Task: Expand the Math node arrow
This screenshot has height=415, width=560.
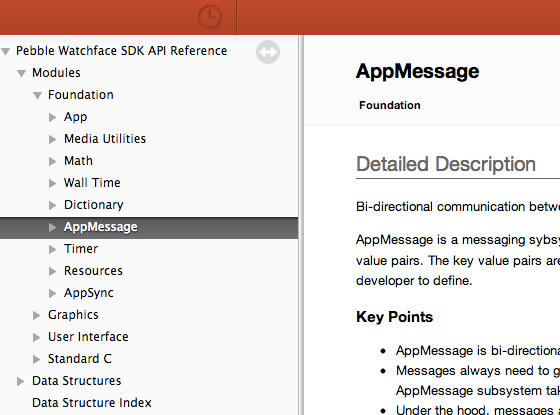Action: tap(52, 161)
